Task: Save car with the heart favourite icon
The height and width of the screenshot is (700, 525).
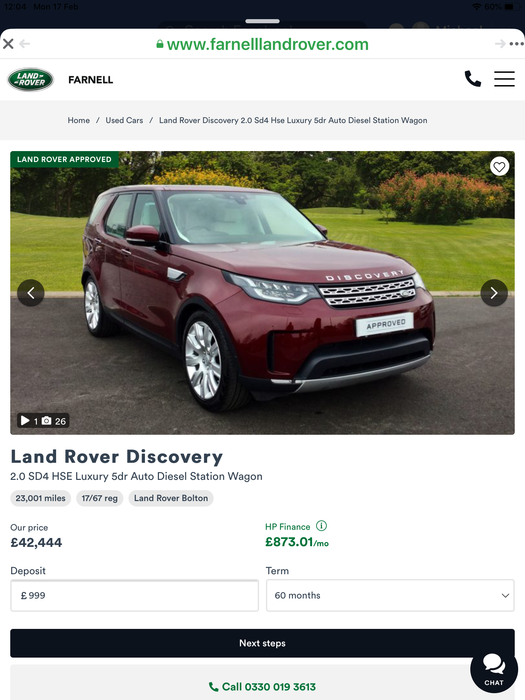Action: coord(499,167)
